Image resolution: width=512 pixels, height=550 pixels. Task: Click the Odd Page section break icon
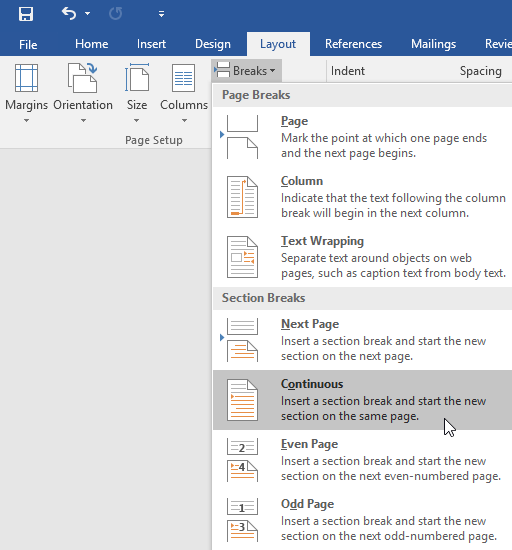pos(242,520)
